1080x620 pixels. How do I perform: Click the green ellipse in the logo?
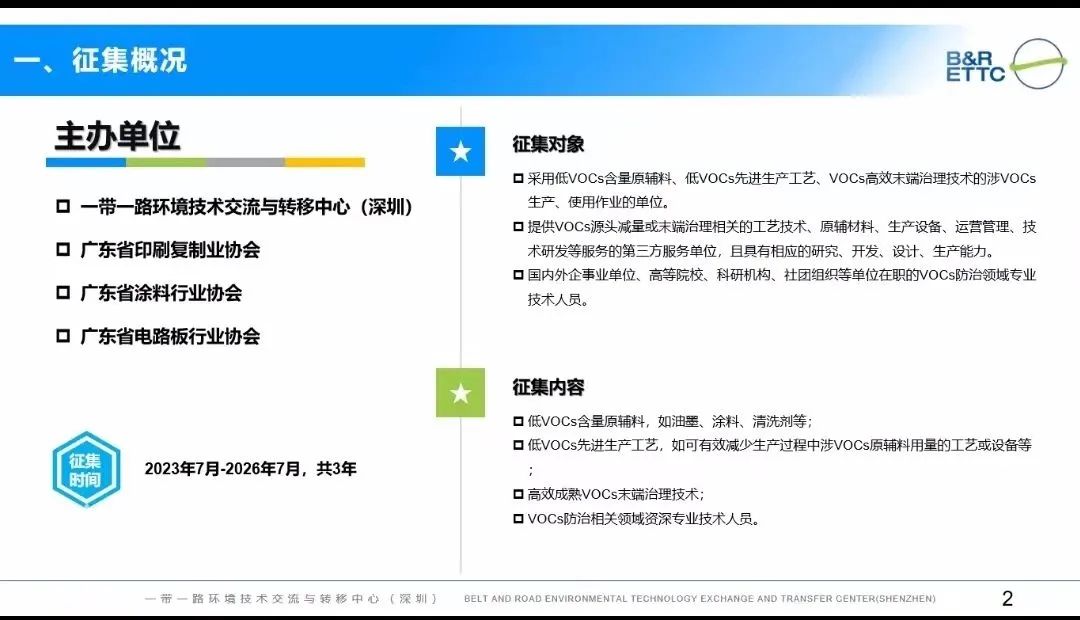click(1039, 64)
